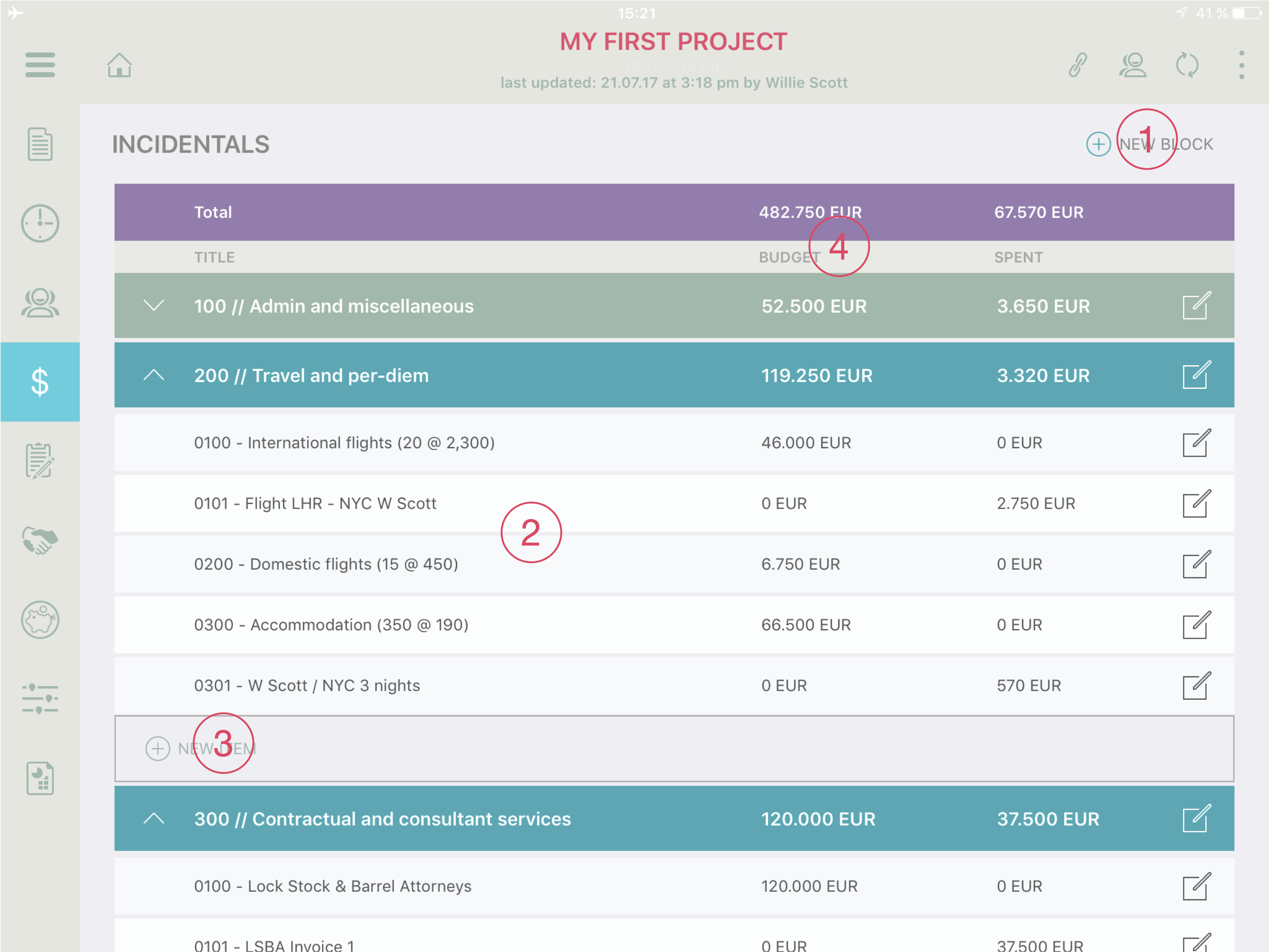
Task: Click the plus icon beside New Block
Action: (1099, 144)
